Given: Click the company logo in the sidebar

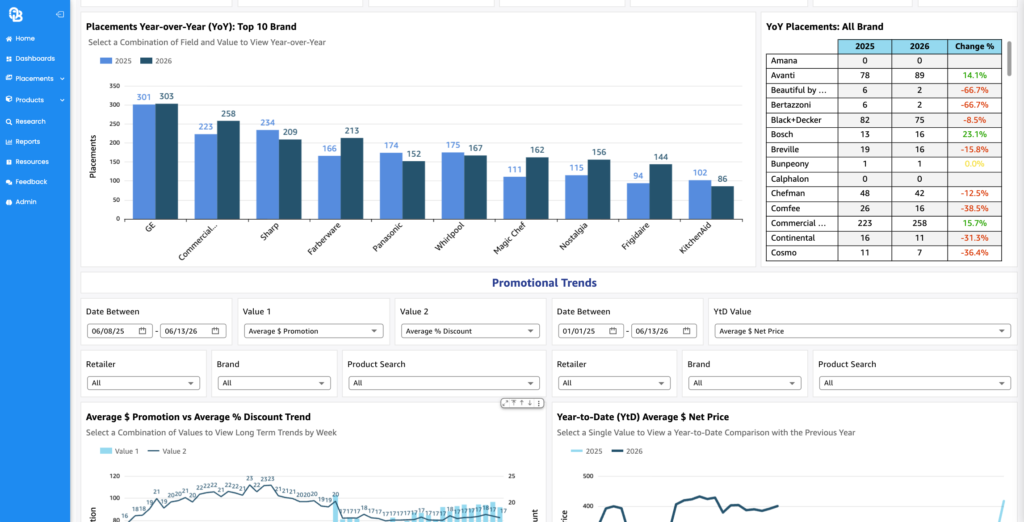Looking at the screenshot, I should click(x=16, y=14).
